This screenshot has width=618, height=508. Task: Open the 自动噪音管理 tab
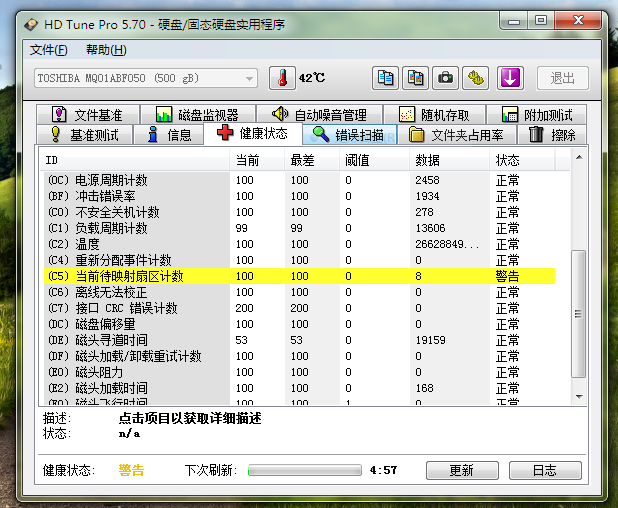pos(319,115)
